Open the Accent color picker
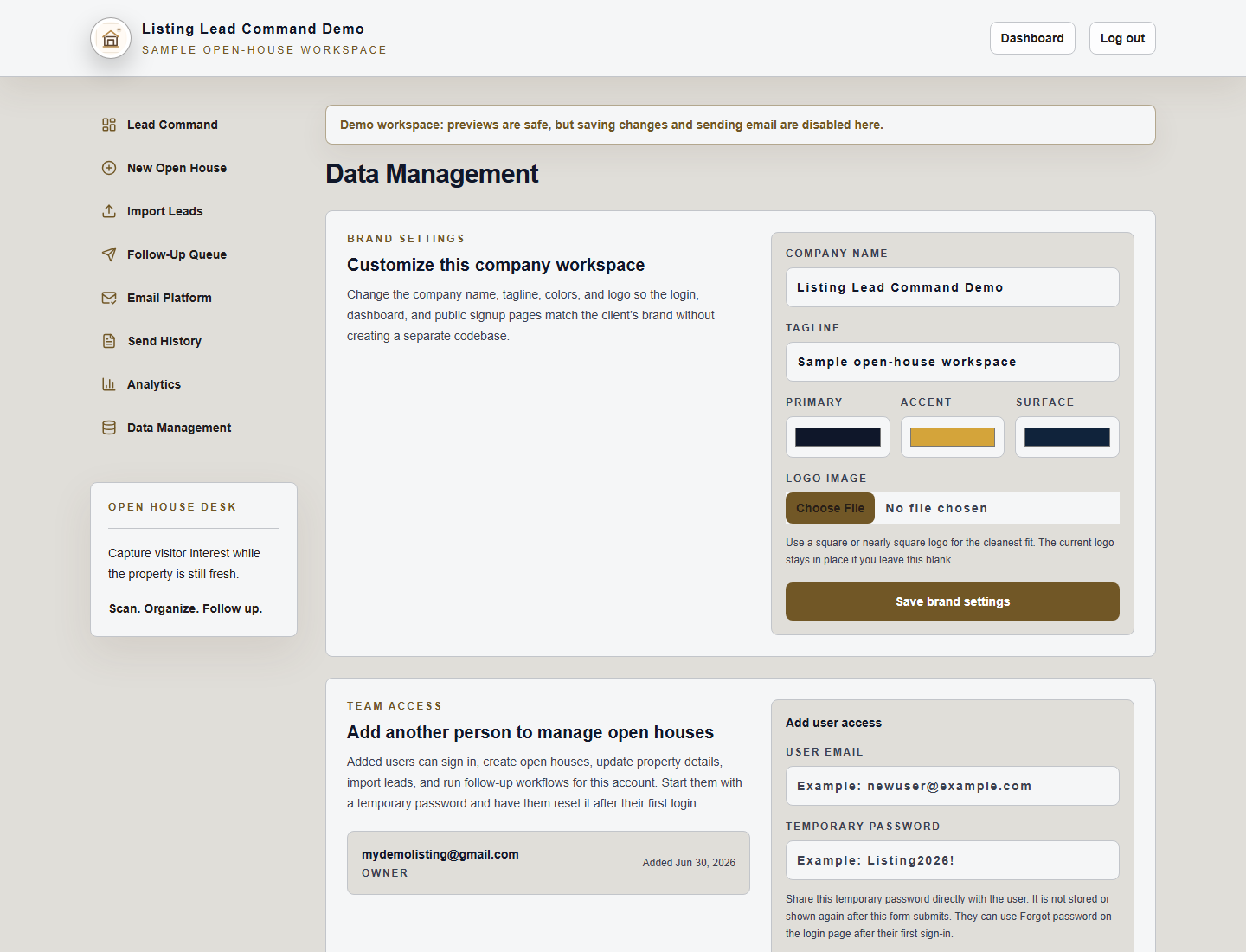 coord(953,437)
